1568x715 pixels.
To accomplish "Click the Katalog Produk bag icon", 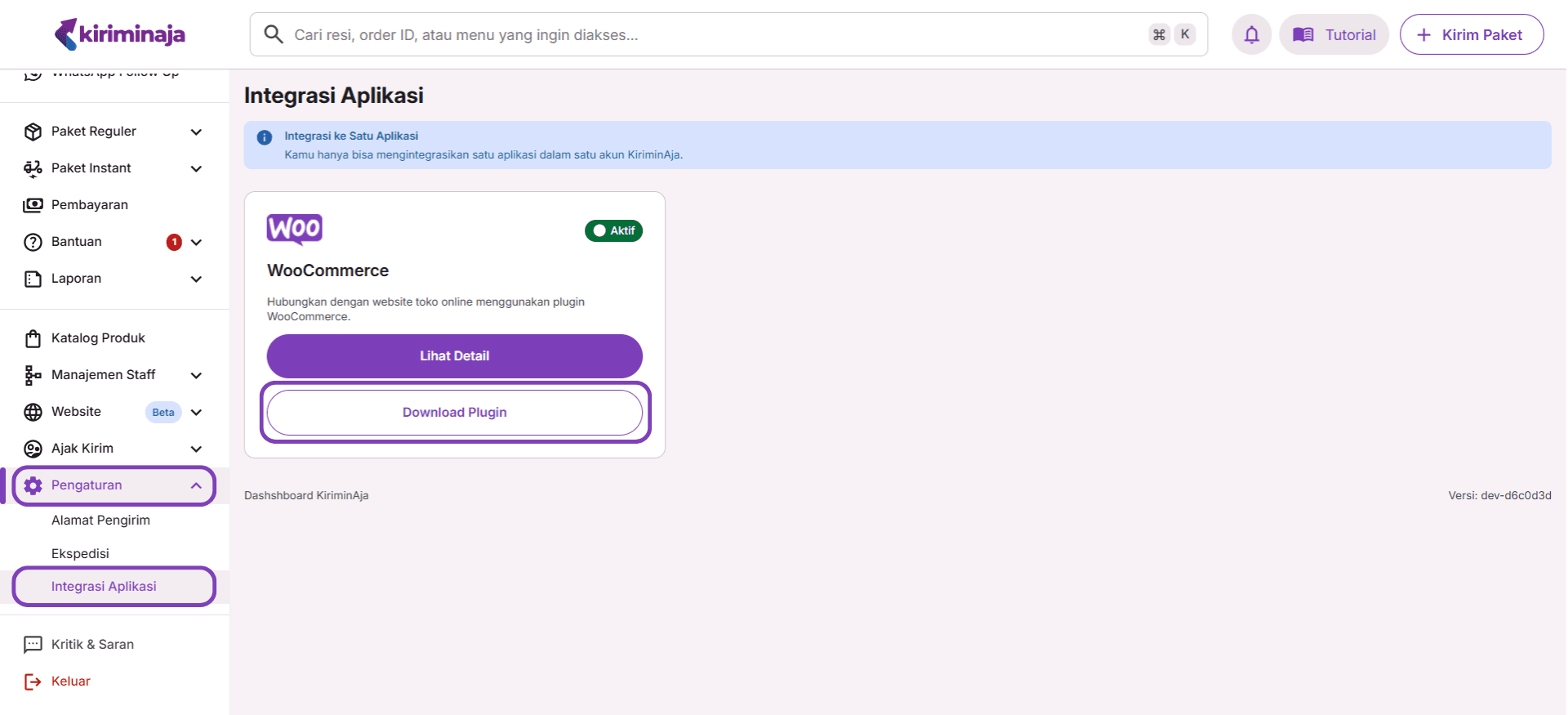I will click(33, 338).
